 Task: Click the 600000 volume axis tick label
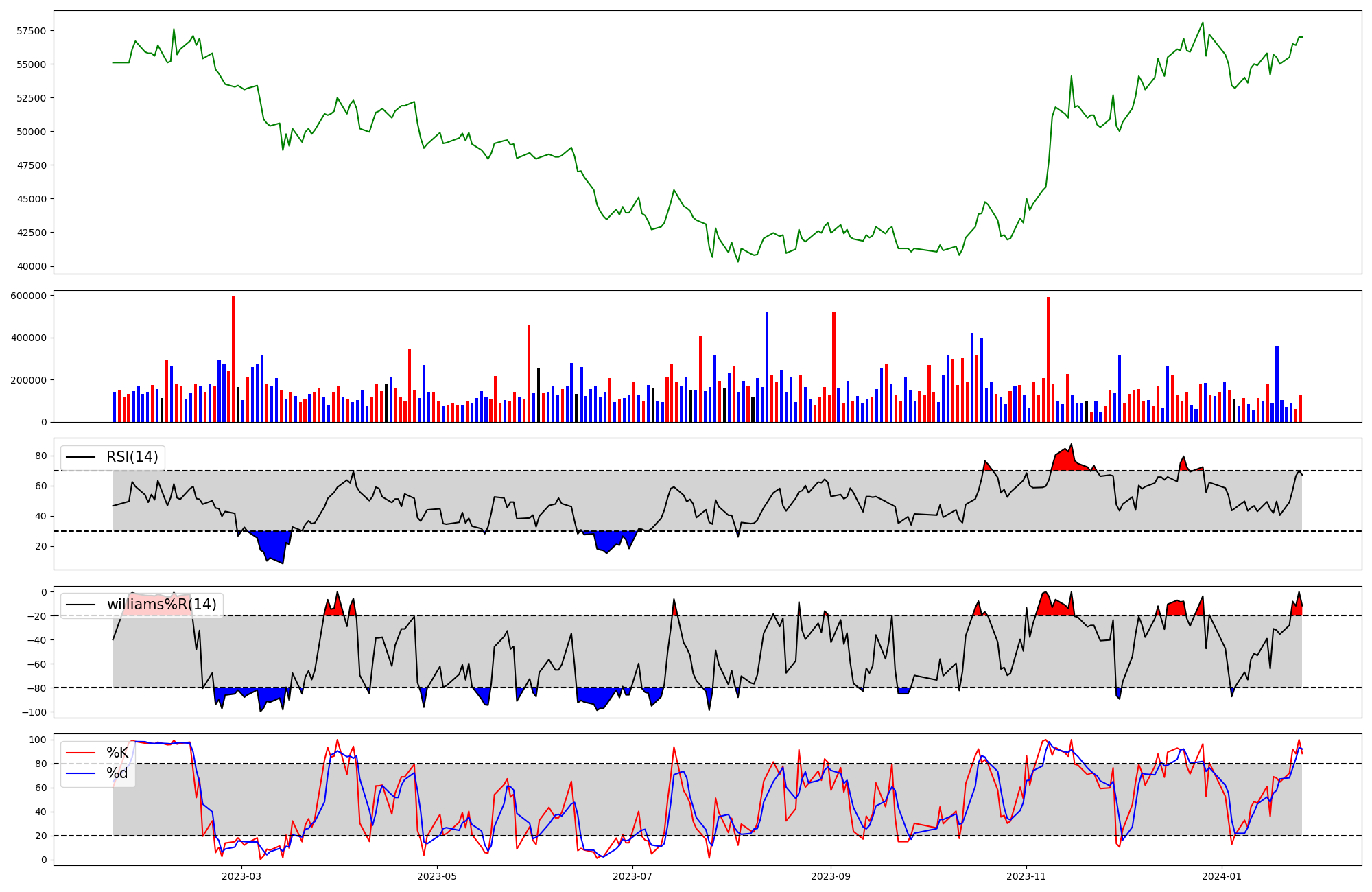29,296
